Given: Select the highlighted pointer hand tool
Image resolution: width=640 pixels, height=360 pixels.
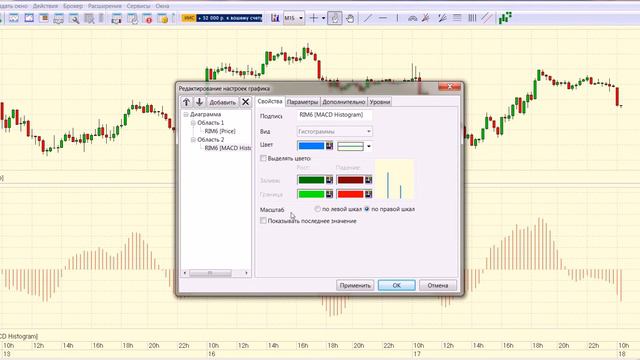Looking at the screenshot, I should click(335, 18).
